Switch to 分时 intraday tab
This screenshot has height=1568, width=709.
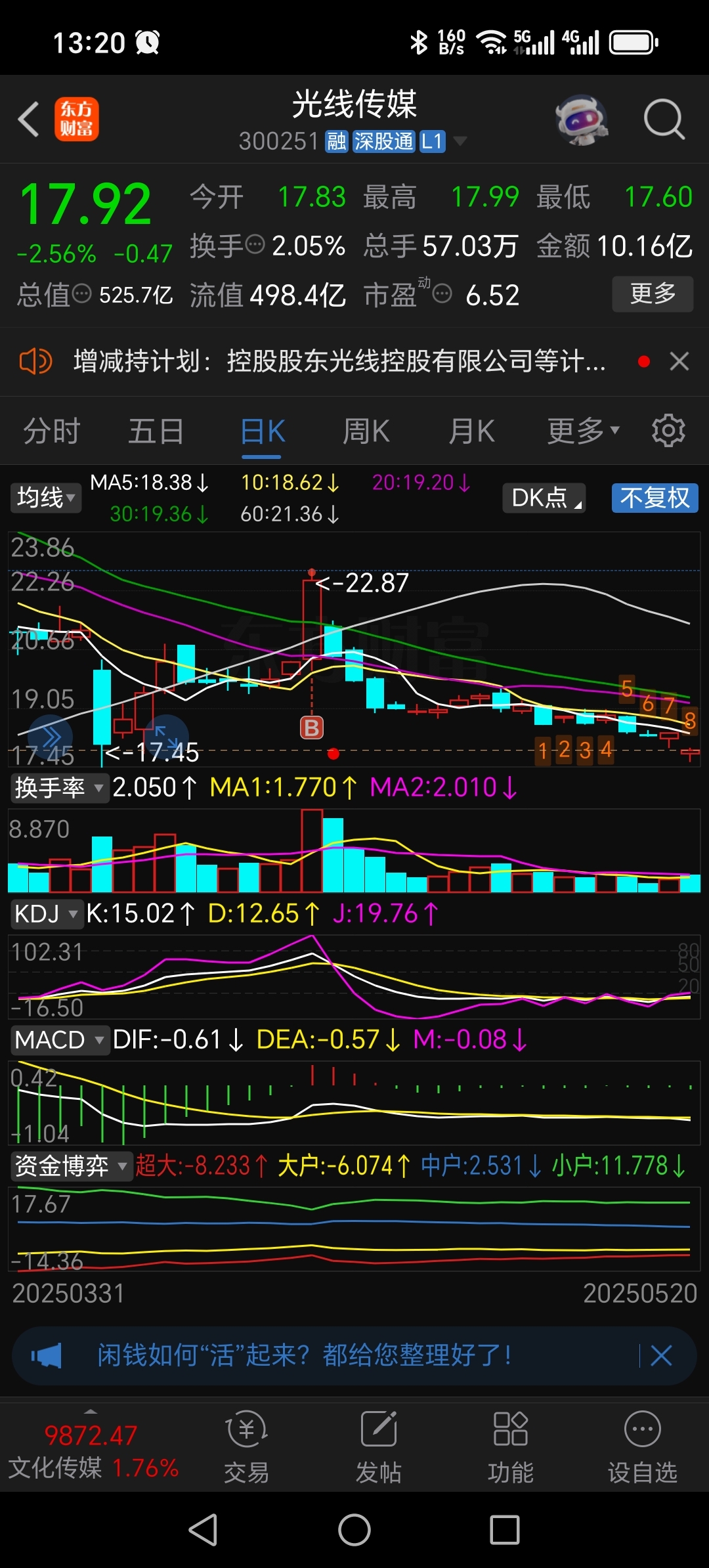point(52,431)
